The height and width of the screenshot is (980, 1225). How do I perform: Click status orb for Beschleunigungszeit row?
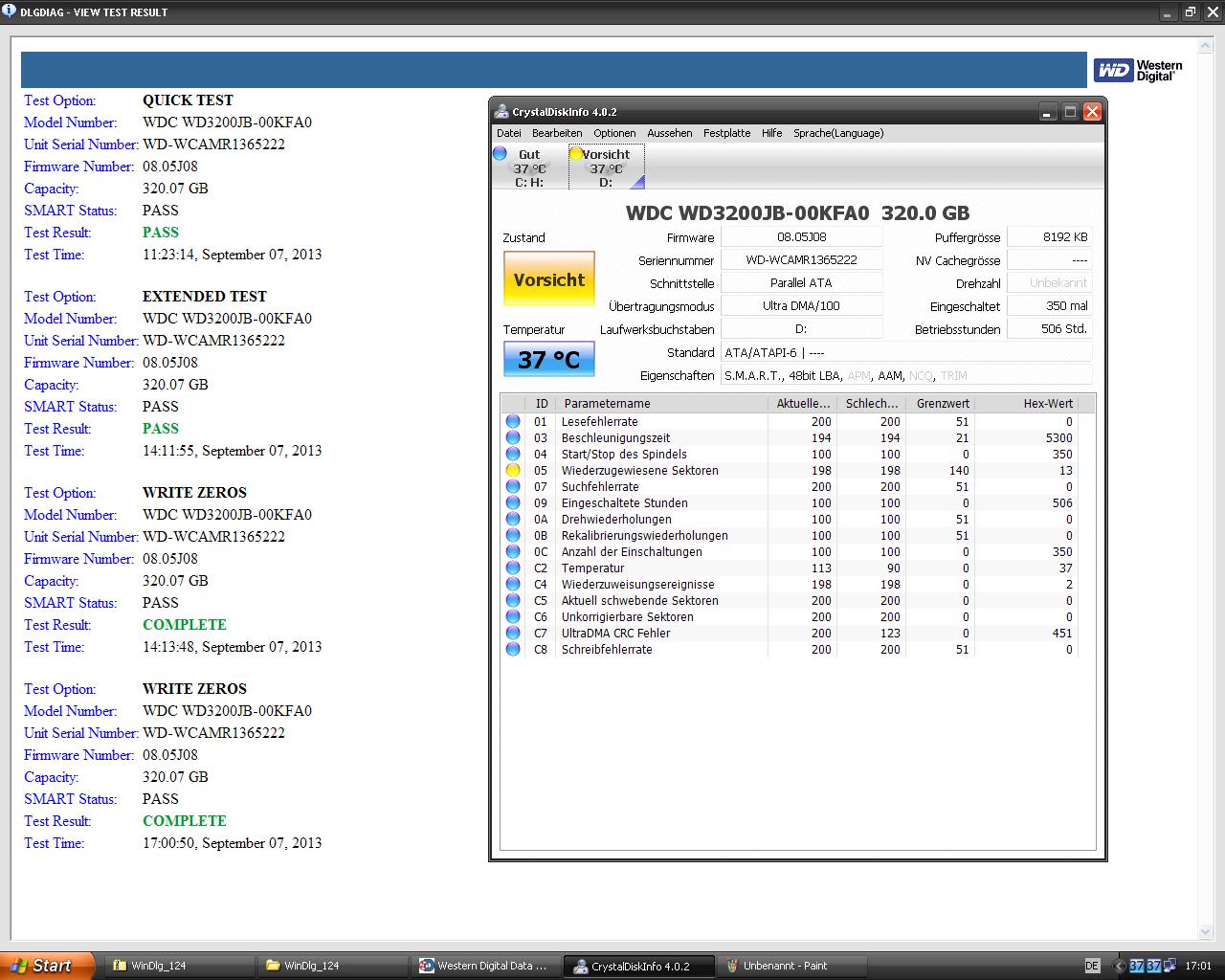pos(513,437)
